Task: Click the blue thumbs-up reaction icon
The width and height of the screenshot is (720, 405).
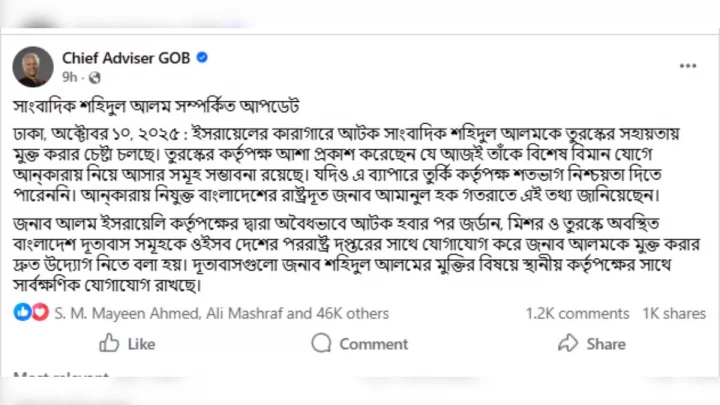Action: [x=23, y=313]
